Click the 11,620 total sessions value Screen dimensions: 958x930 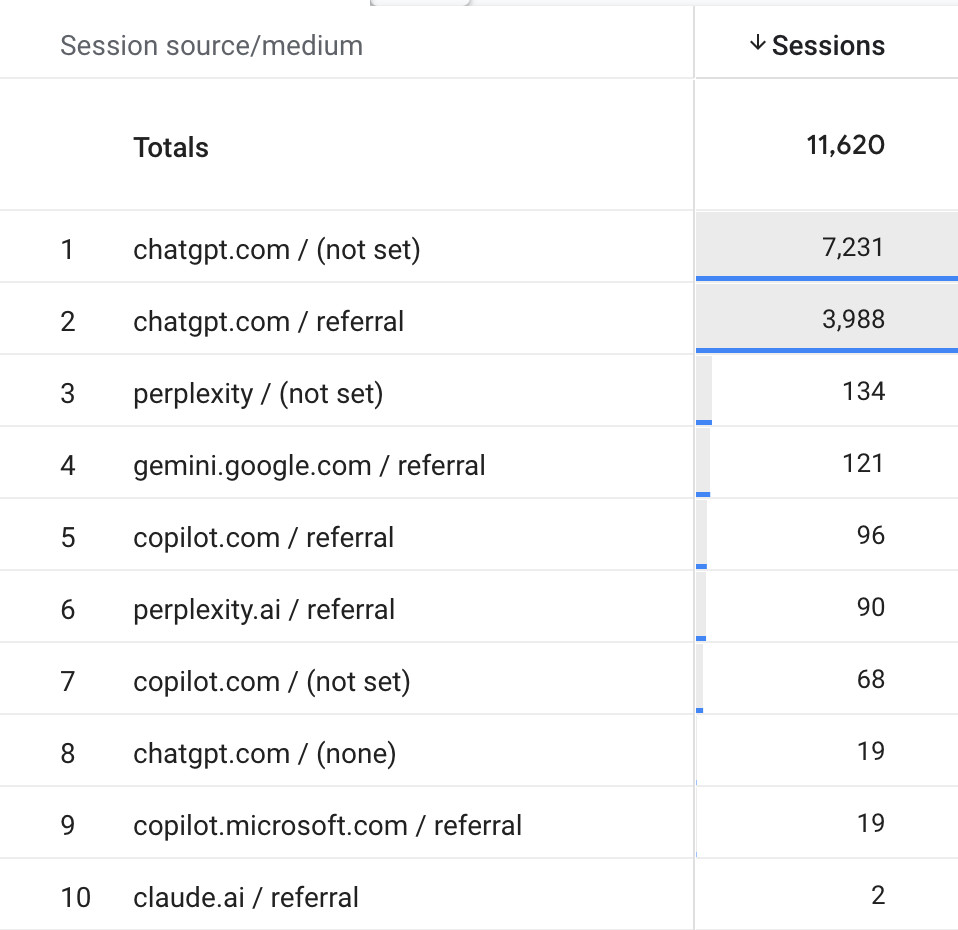[845, 146]
